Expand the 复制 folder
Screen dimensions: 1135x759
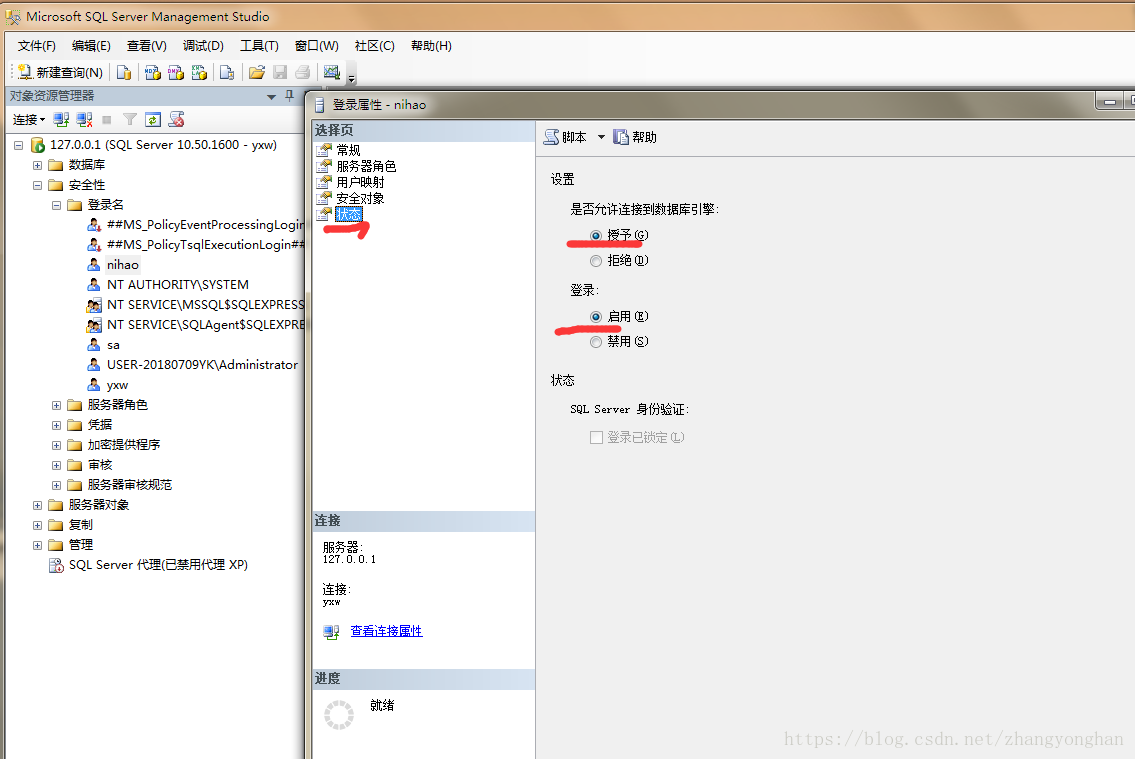click(38, 525)
